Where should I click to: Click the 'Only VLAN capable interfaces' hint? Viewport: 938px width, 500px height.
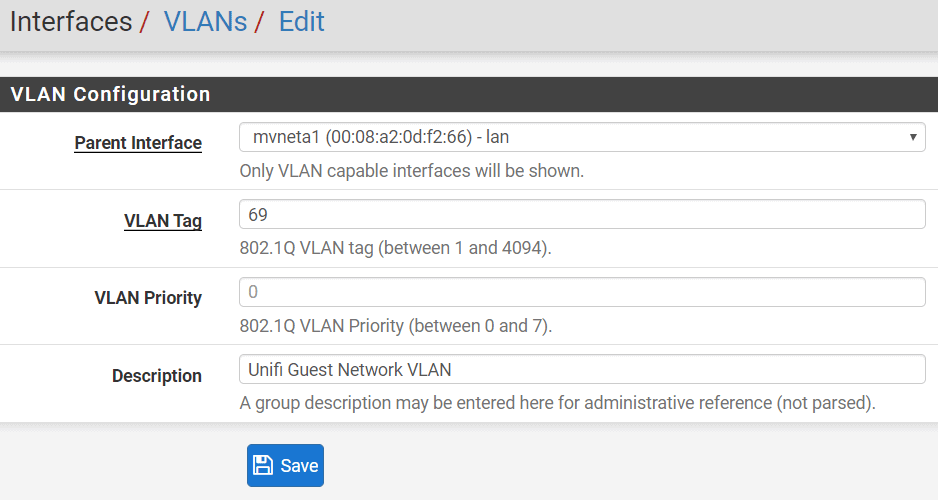pyautogui.click(x=412, y=171)
